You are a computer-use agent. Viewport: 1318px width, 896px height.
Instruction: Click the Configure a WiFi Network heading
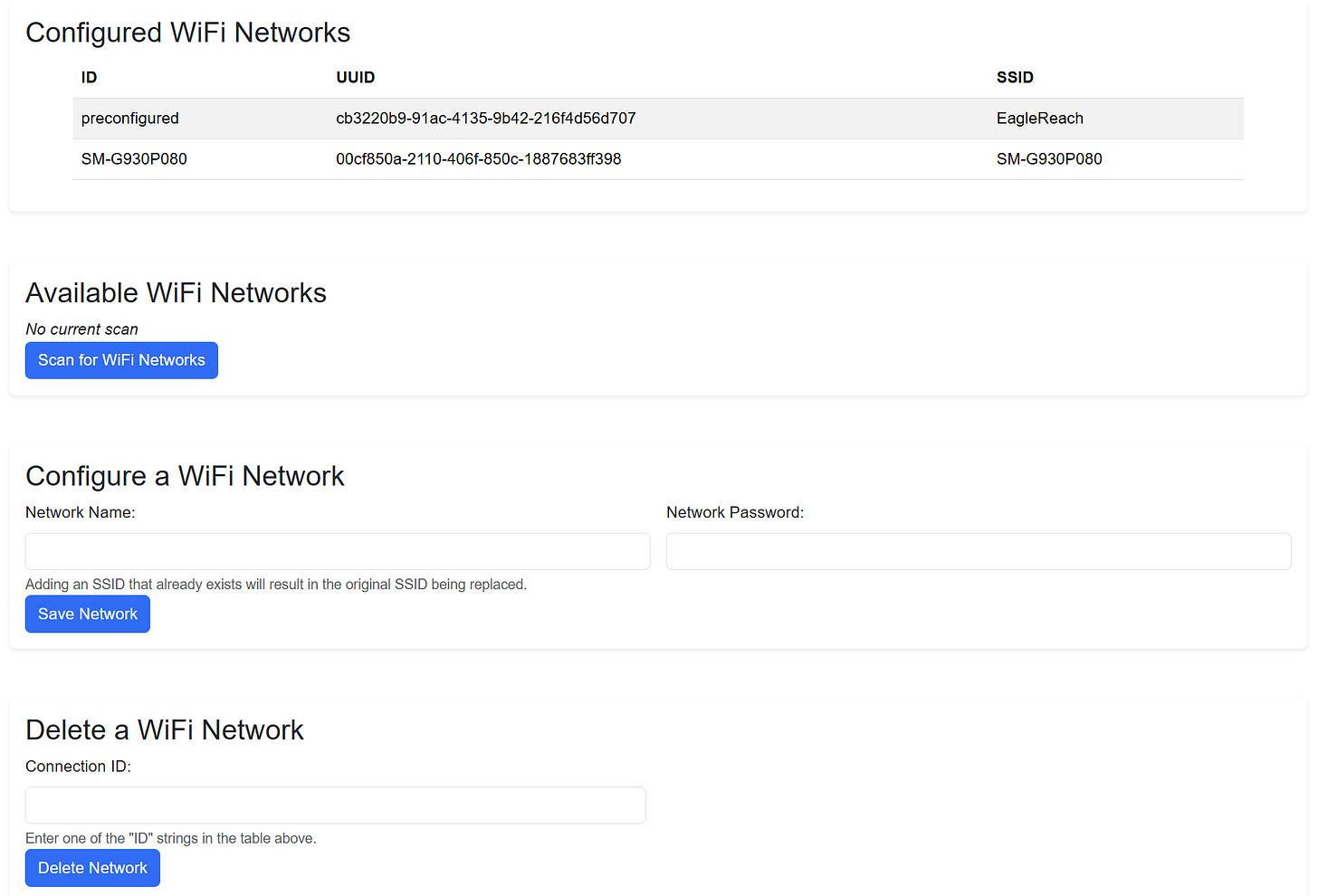pyautogui.click(x=185, y=475)
